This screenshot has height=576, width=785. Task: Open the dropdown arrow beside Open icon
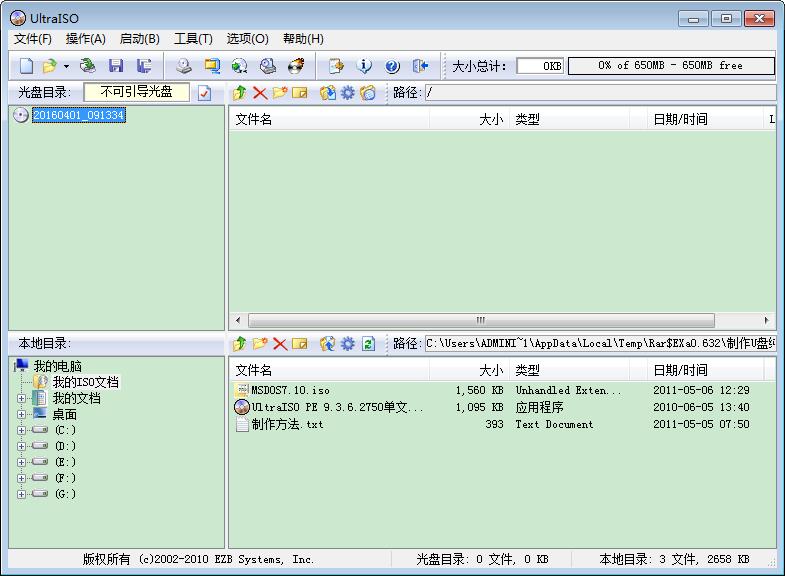66,66
